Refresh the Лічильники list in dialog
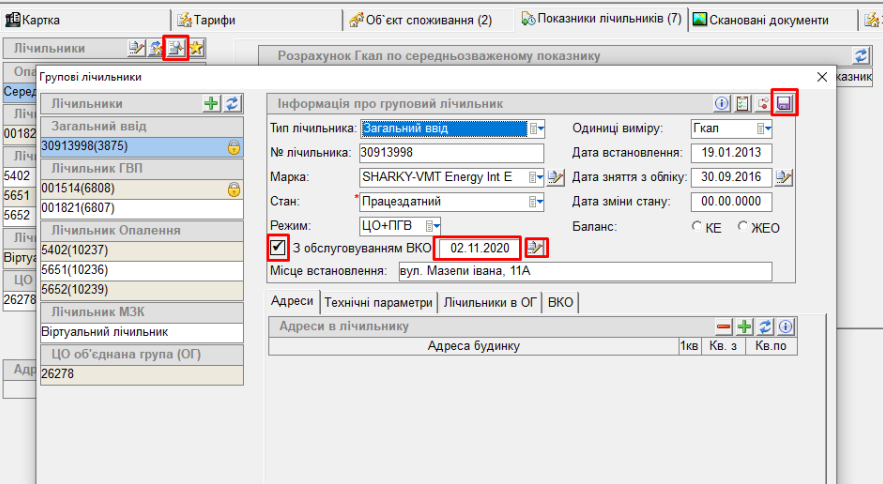The image size is (883, 484). tap(232, 103)
